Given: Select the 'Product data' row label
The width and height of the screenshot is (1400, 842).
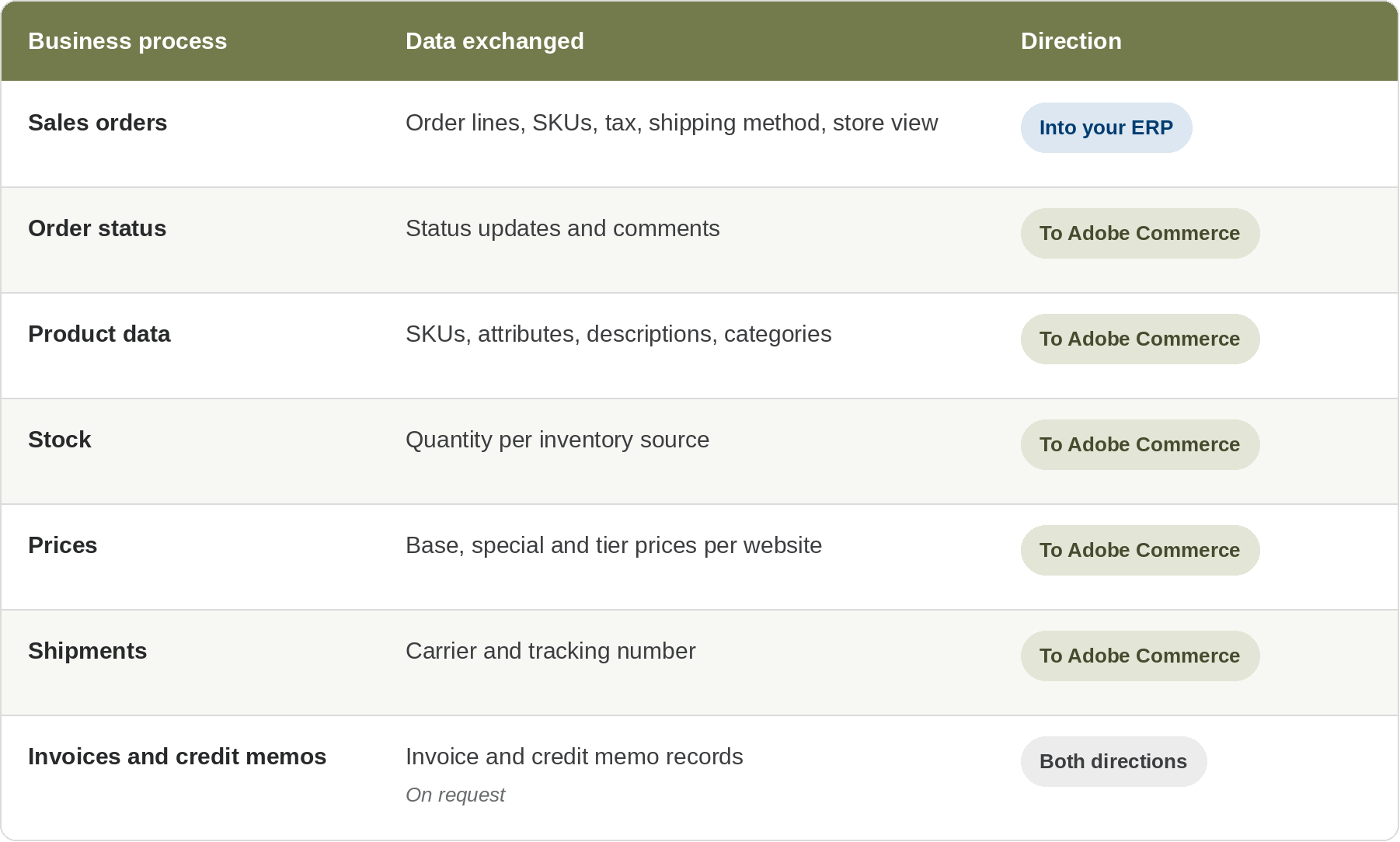Looking at the screenshot, I should coord(99,334).
